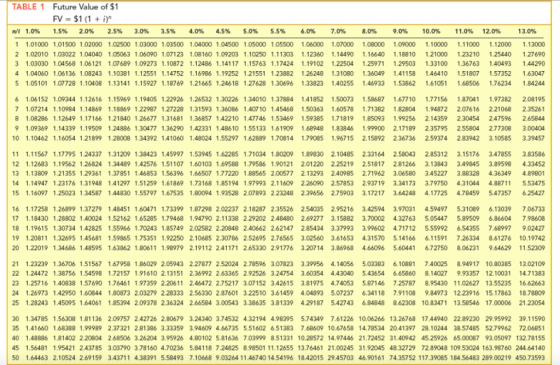560x365 pixels.
Task: Select the cell value '1.99900'
Action: click(x=374, y=128)
